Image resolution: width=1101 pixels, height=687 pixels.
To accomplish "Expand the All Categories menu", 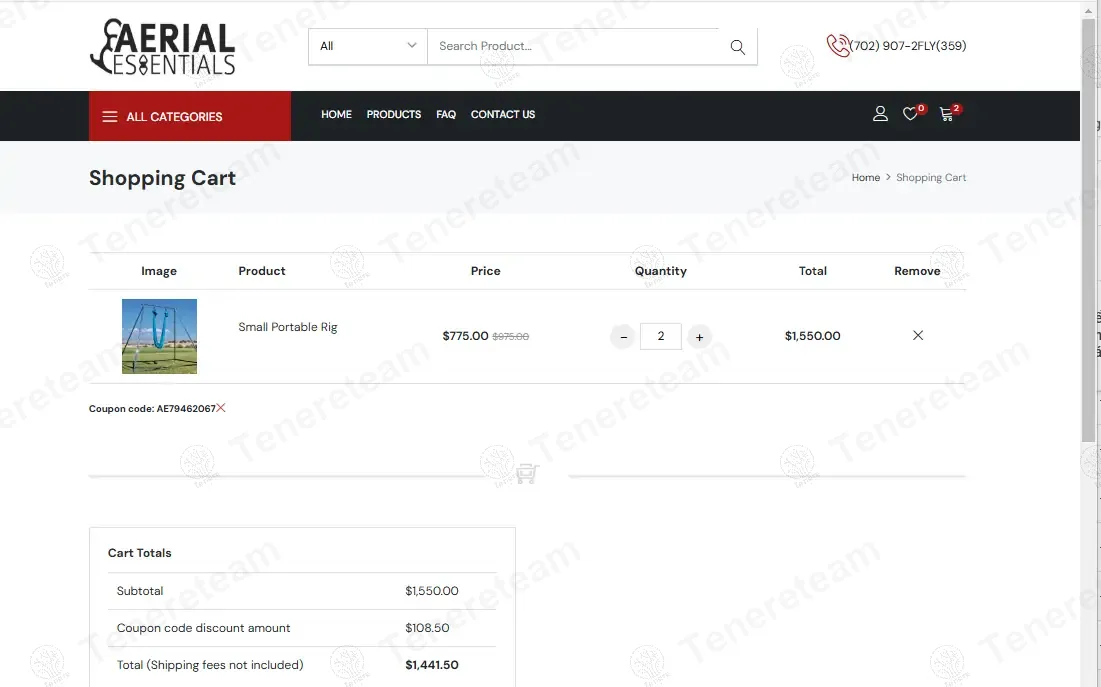I will point(190,116).
